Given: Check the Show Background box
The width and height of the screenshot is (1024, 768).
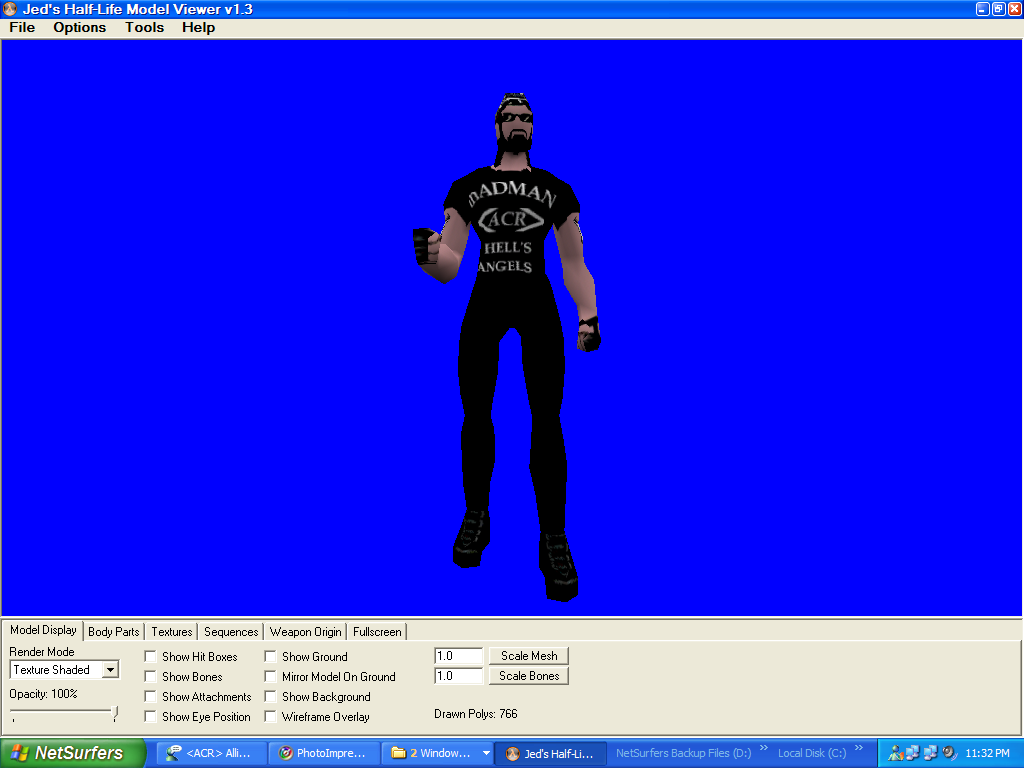Looking at the screenshot, I should (x=270, y=697).
